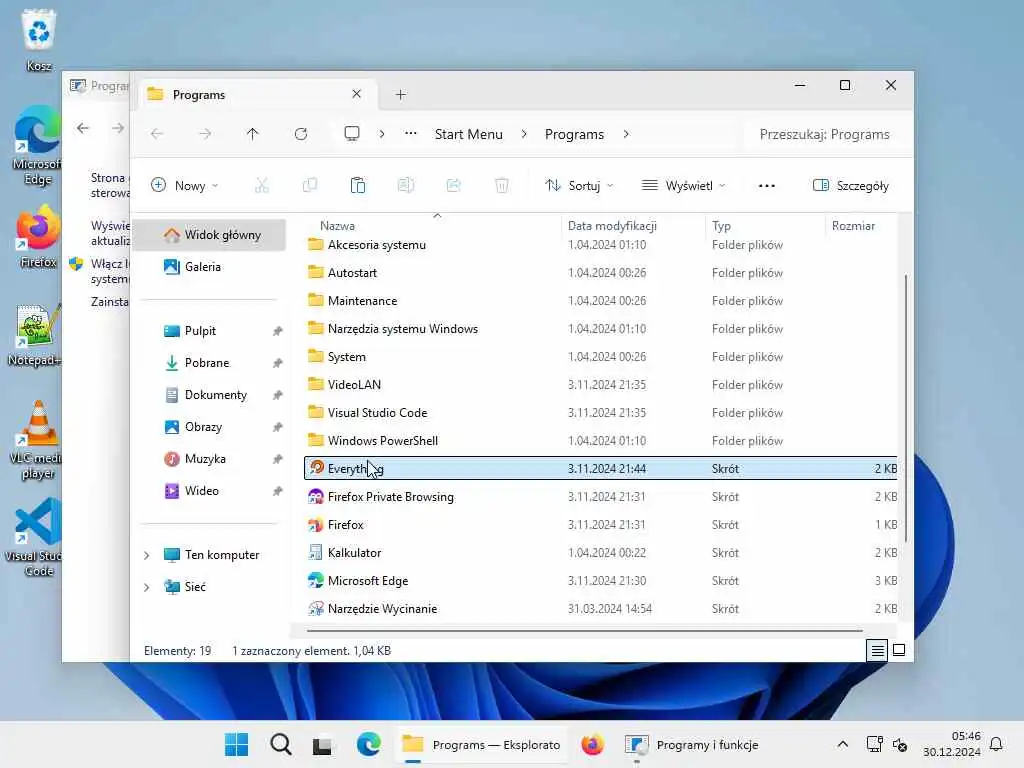Click the back navigation arrow in Explorer
This screenshot has height=768, width=1024.
157,134
